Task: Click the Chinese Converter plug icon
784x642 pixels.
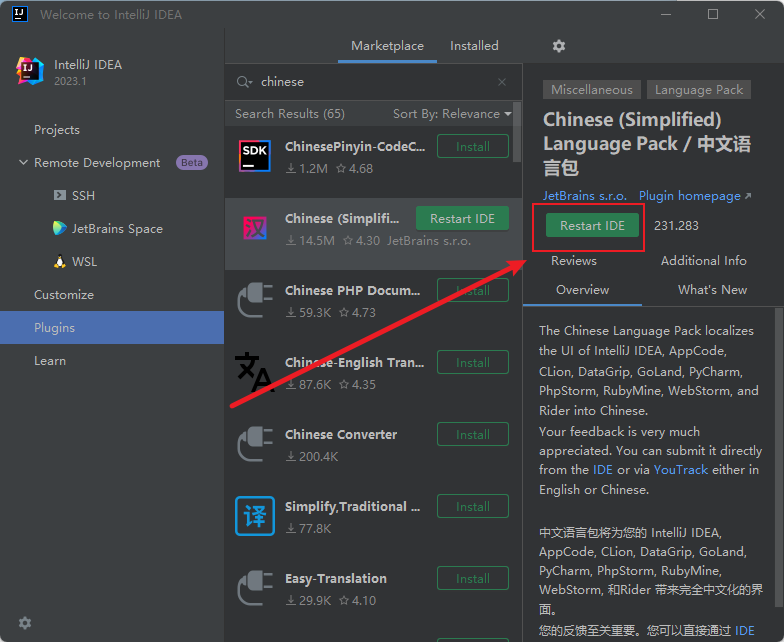Action: pyautogui.click(x=255, y=444)
